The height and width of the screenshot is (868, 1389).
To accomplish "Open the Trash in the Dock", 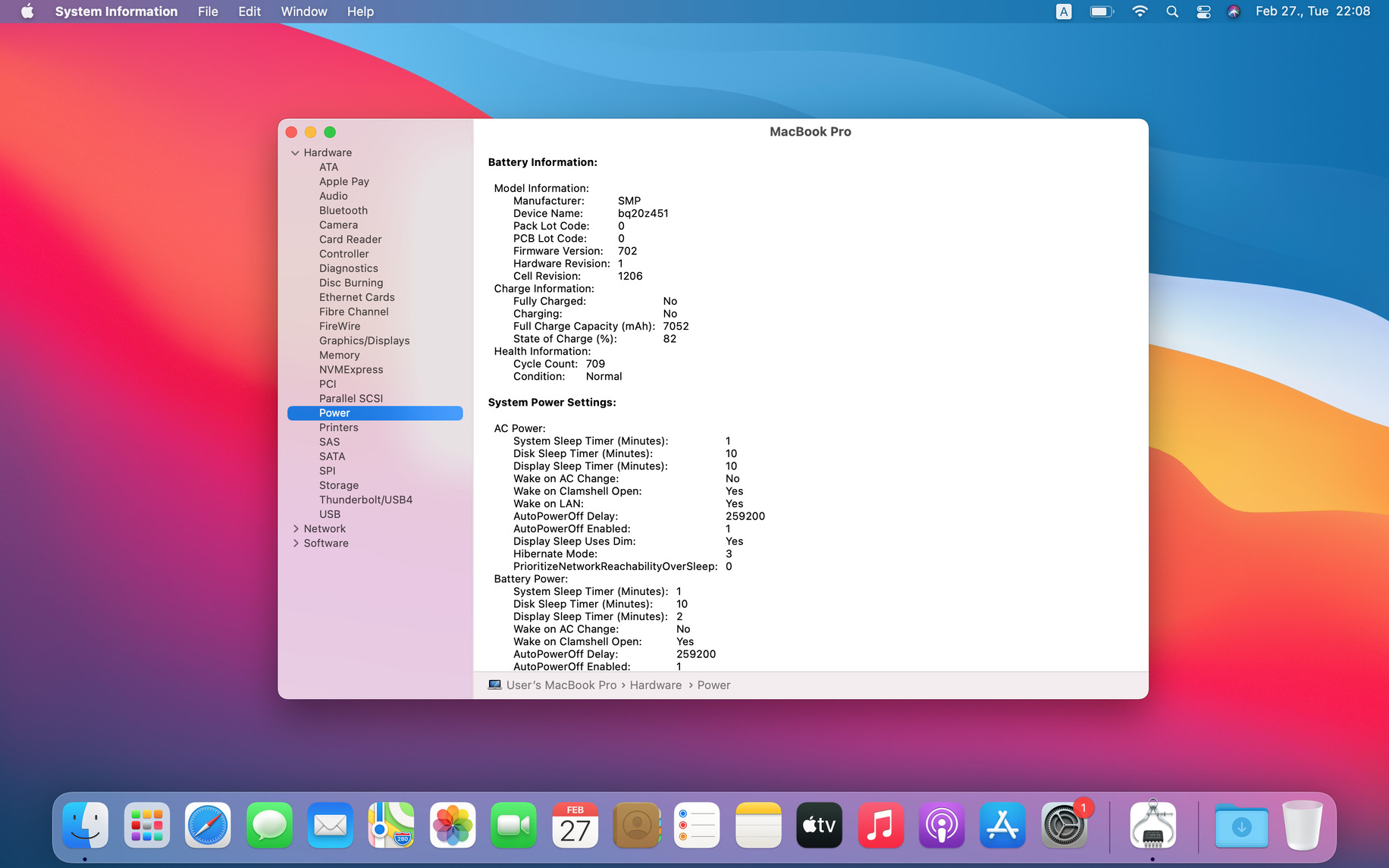I will (1302, 825).
